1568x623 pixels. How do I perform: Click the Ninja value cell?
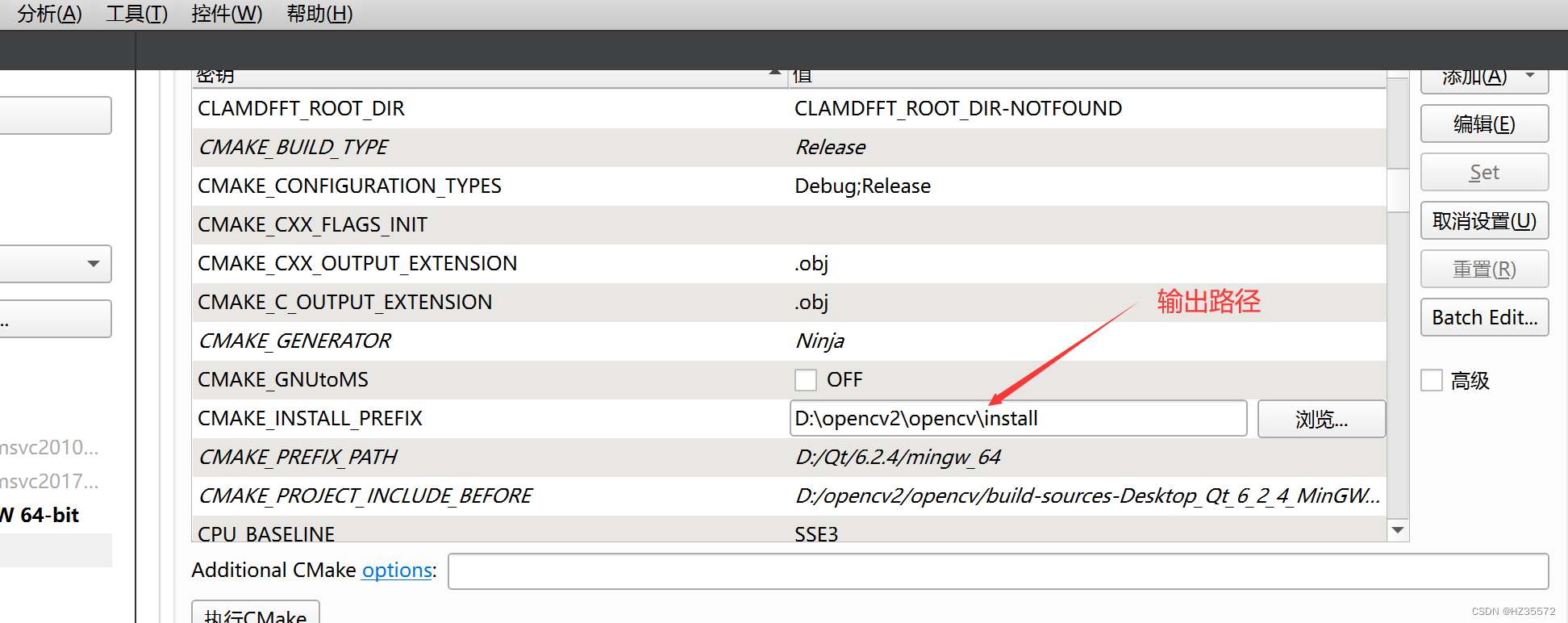click(x=819, y=341)
